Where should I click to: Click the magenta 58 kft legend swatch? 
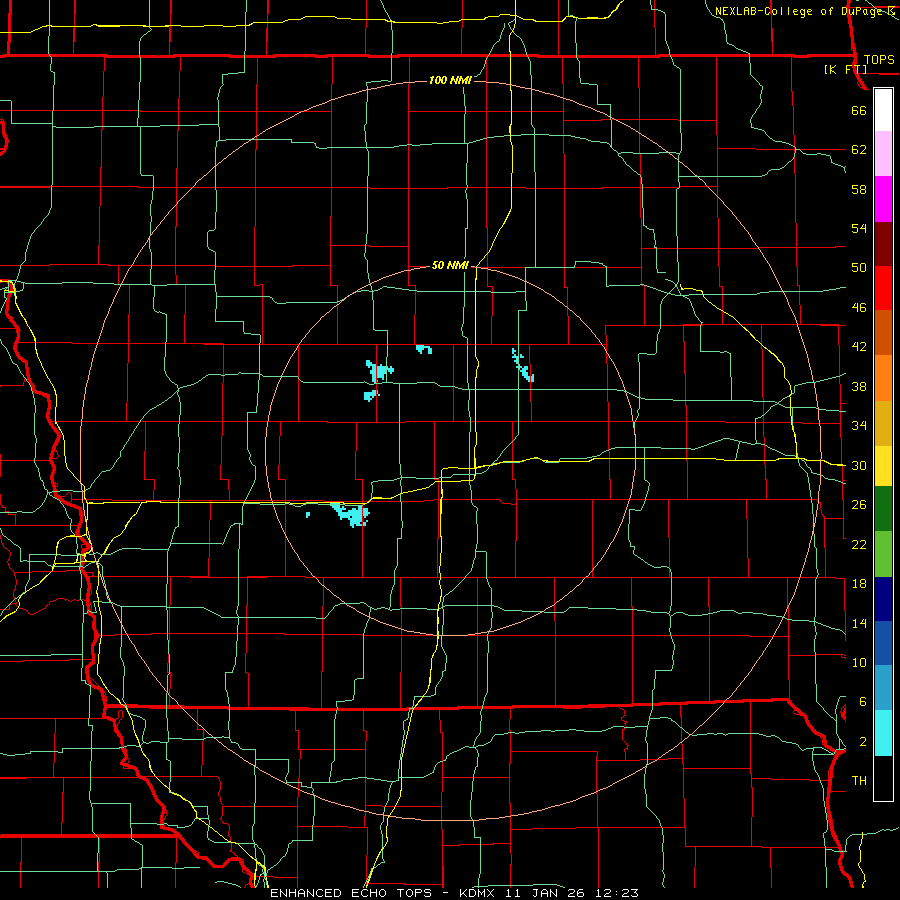(883, 199)
